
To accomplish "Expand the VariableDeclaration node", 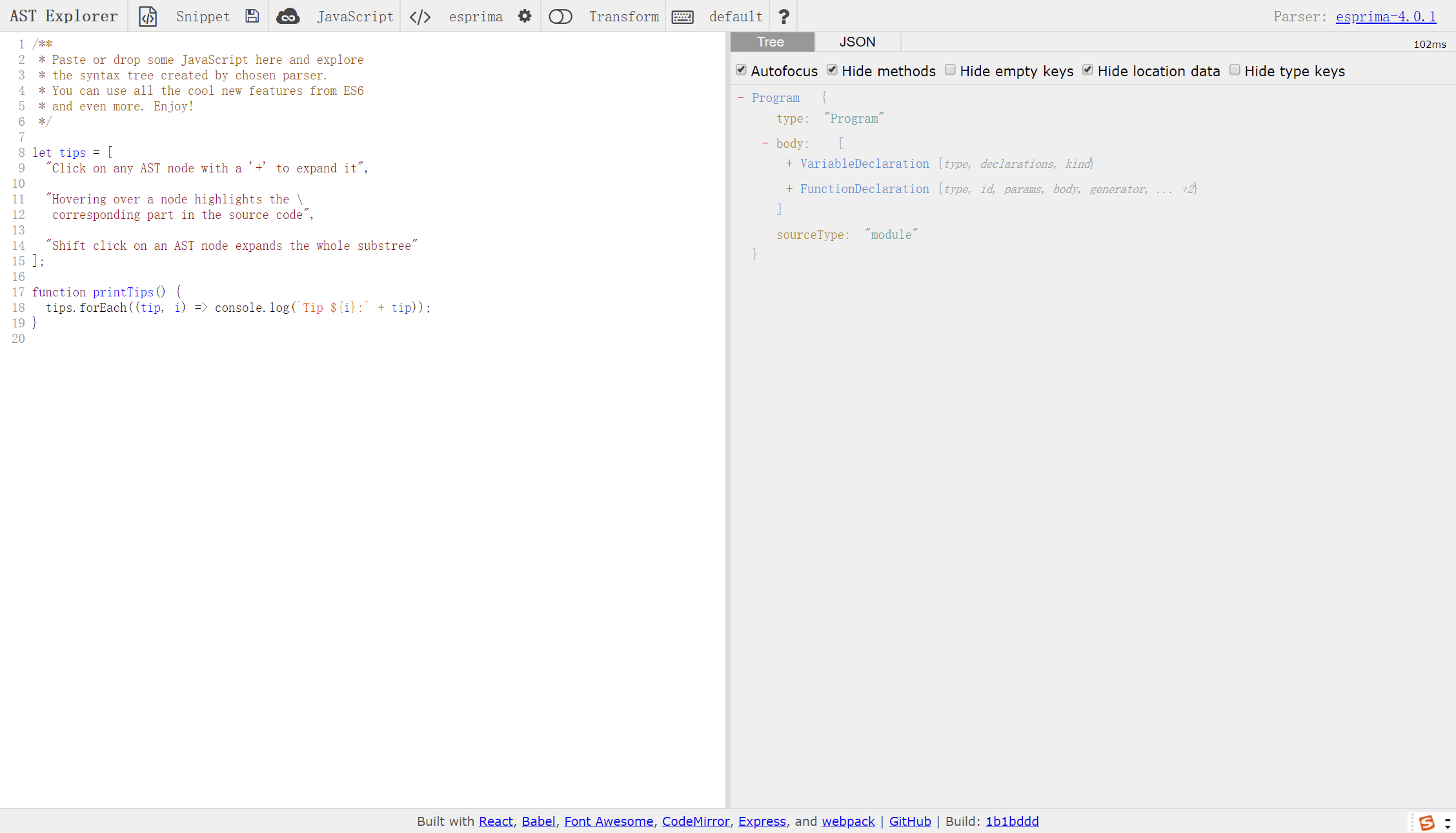I will (x=789, y=164).
